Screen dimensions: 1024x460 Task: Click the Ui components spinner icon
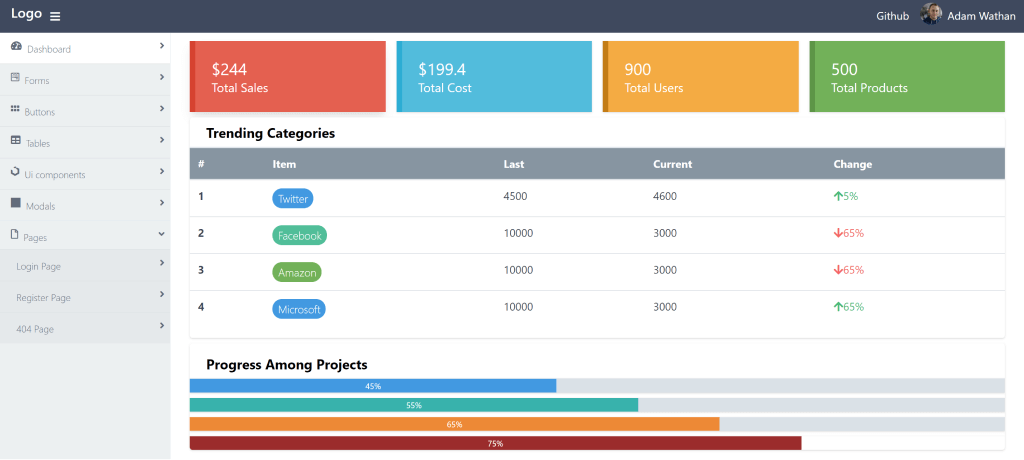tap(16, 171)
